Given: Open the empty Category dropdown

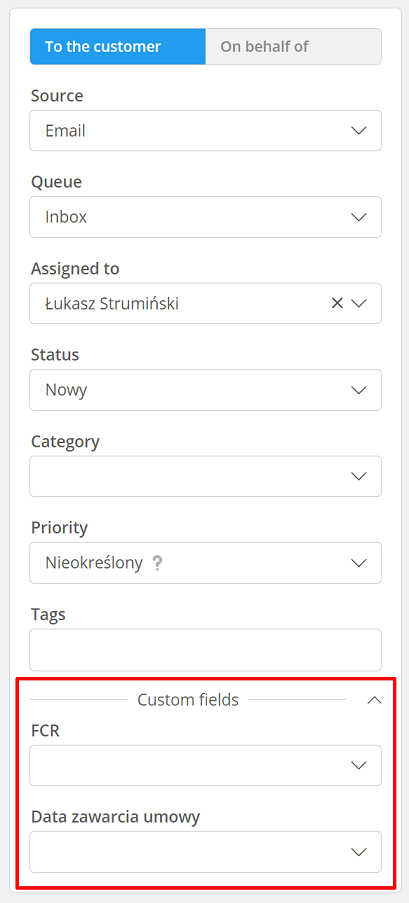Looking at the screenshot, I should [x=206, y=476].
